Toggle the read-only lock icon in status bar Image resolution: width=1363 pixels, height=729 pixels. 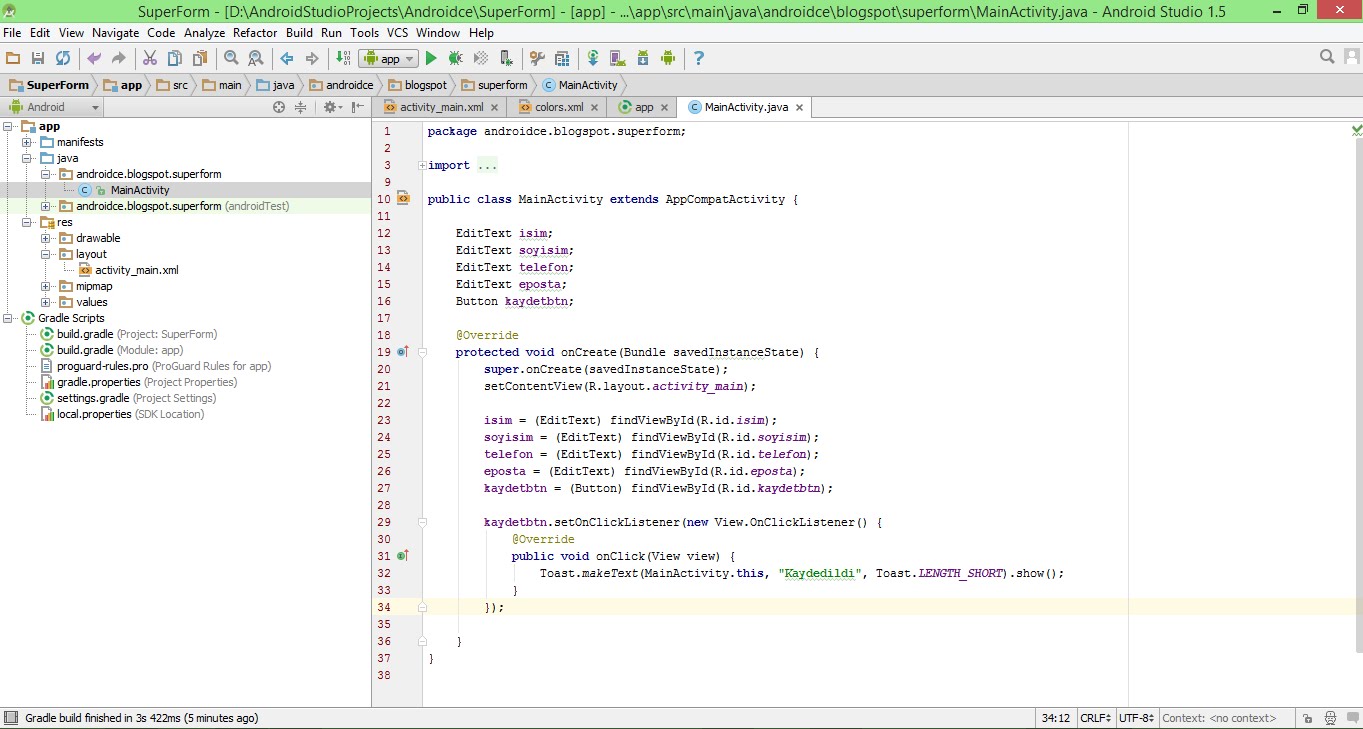[x=1307, y=718]
